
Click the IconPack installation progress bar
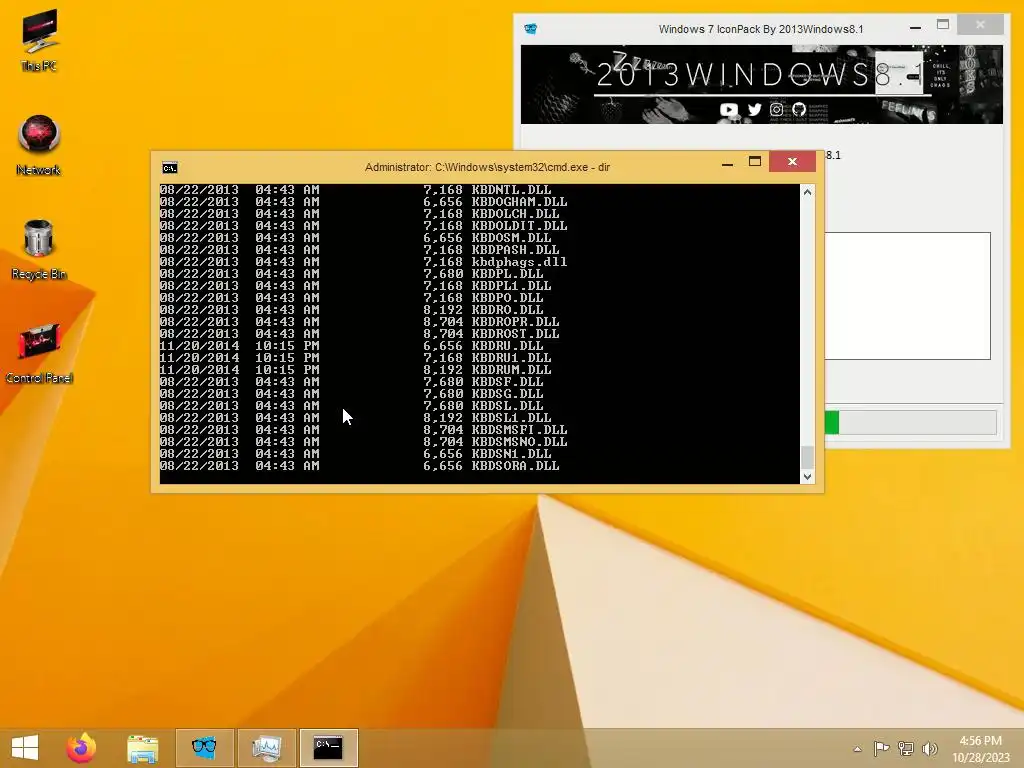[911, 423]
